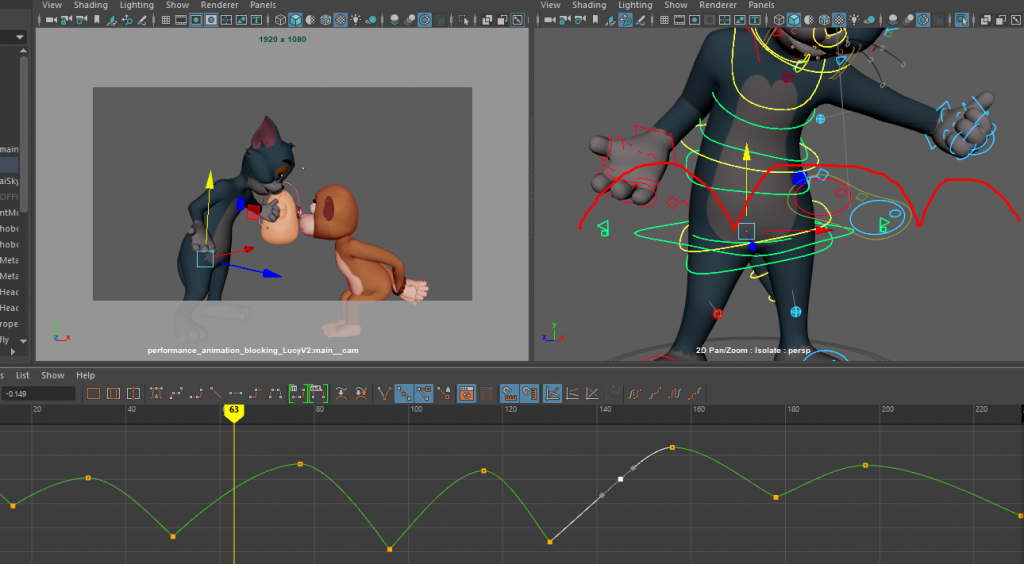1024x564 pixels.
Task: Set Spline tangents in Graph Editor
Action: [x=176, y=394]
